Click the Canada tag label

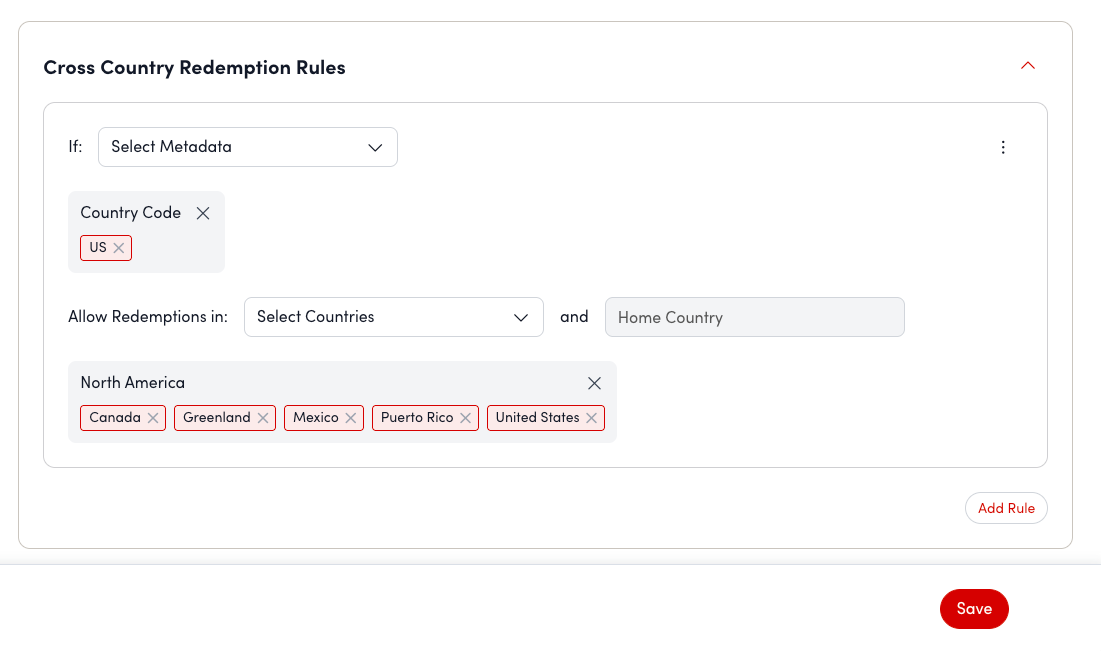point(114,418)
